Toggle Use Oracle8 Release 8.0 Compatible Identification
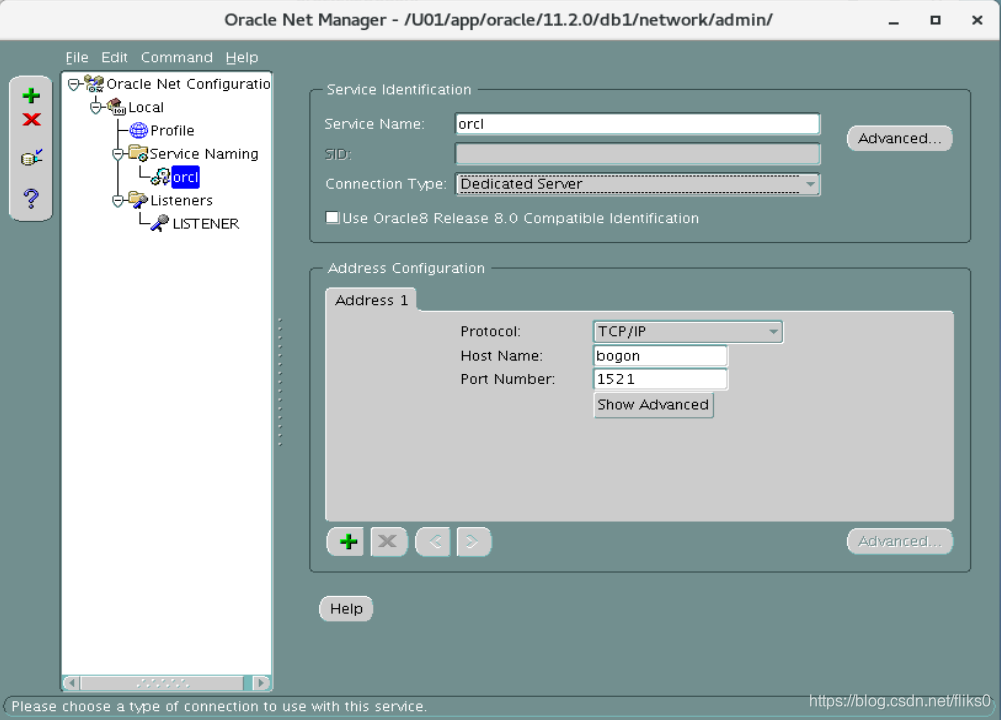Screen dimensions: 1001x720 point(333,218)
